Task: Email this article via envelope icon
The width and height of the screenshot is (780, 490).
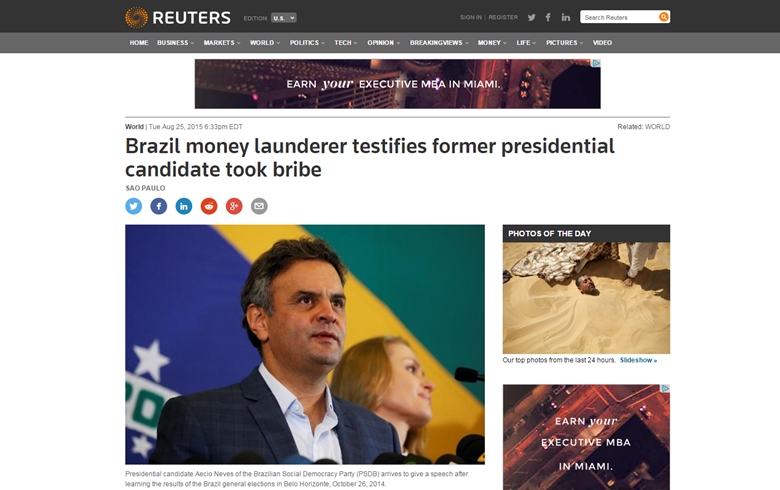Action: click(x=259, y=206)
